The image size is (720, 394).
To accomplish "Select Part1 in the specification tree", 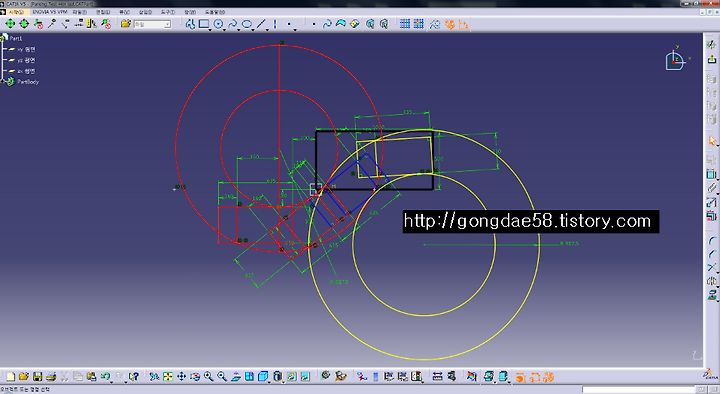I will click(16, 38).
